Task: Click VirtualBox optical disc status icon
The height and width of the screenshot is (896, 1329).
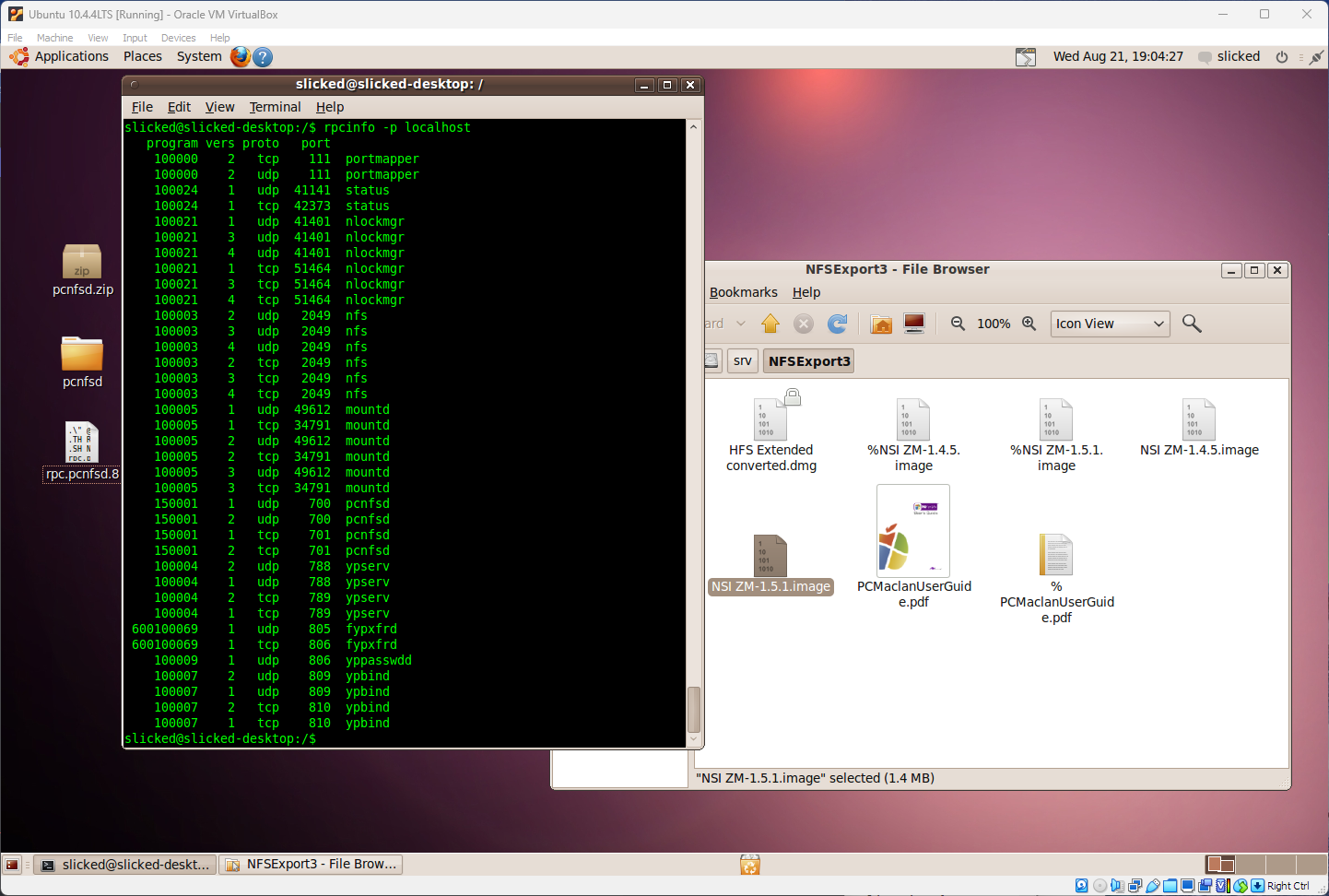Action: click(1100, 886)
